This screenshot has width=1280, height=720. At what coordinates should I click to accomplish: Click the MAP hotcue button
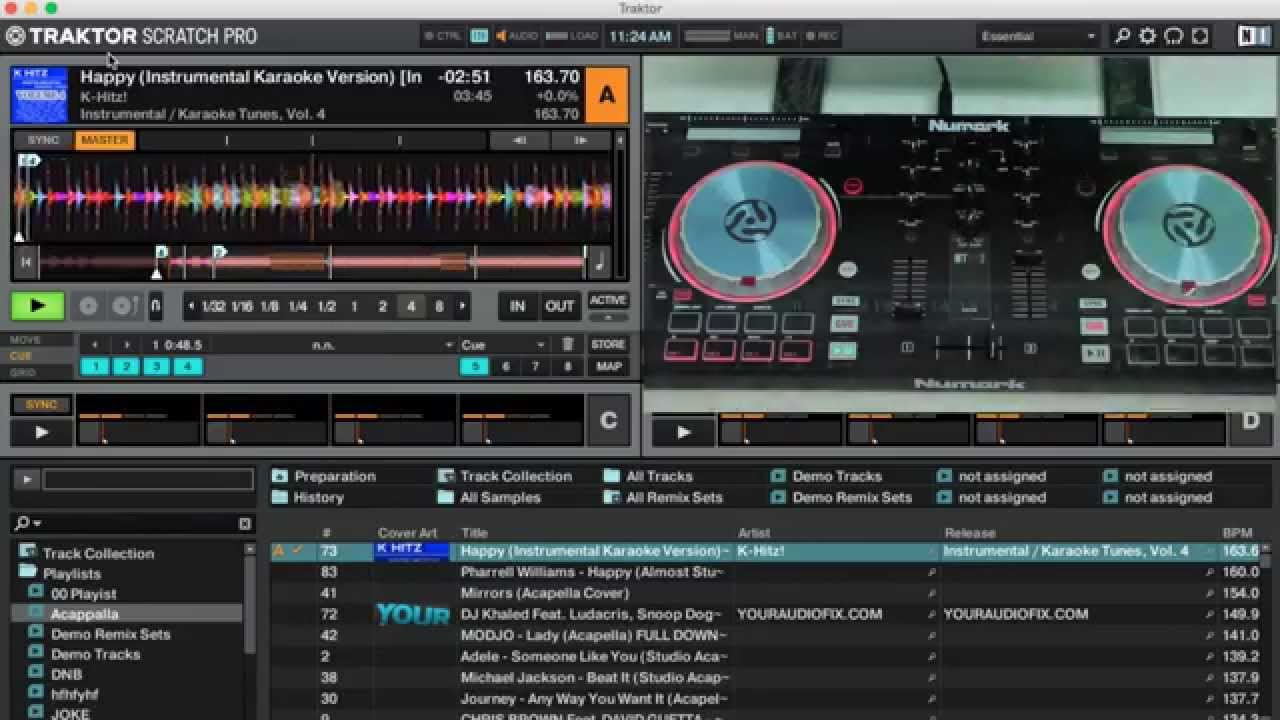tap(608, 366)
